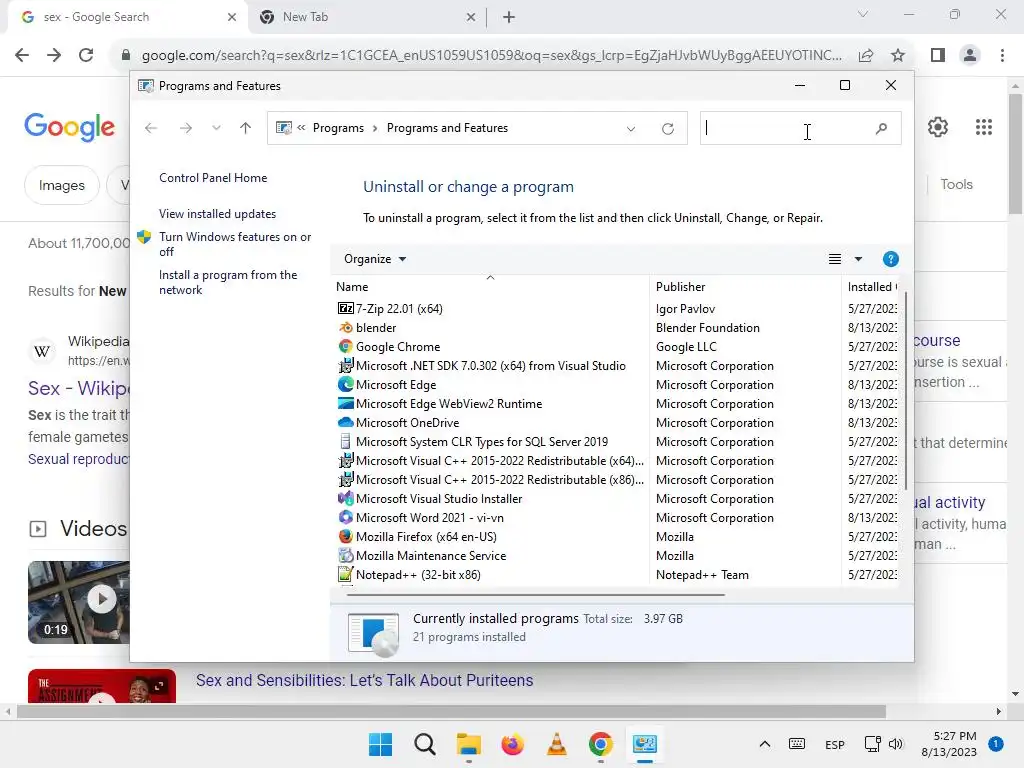Click the Microsoft Word 2021 icon
Viewport: 1024px width, 768px height.
[x=345, y=517]
